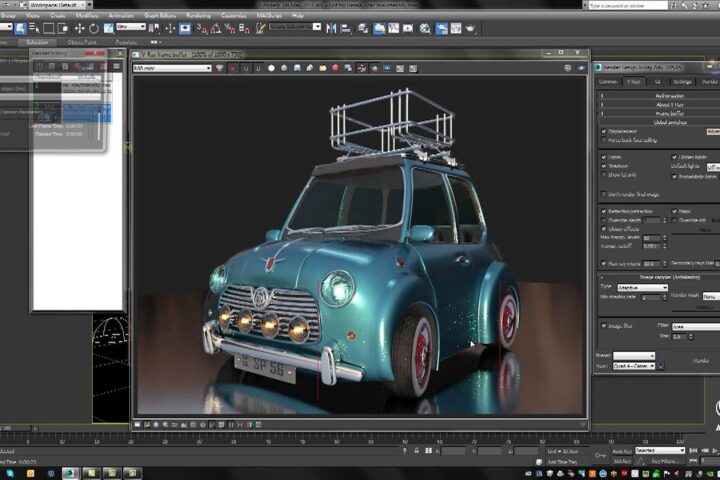The image size is (720, 480).
Task: Toggle the Displacement checkbox
Action: (604, 131)
